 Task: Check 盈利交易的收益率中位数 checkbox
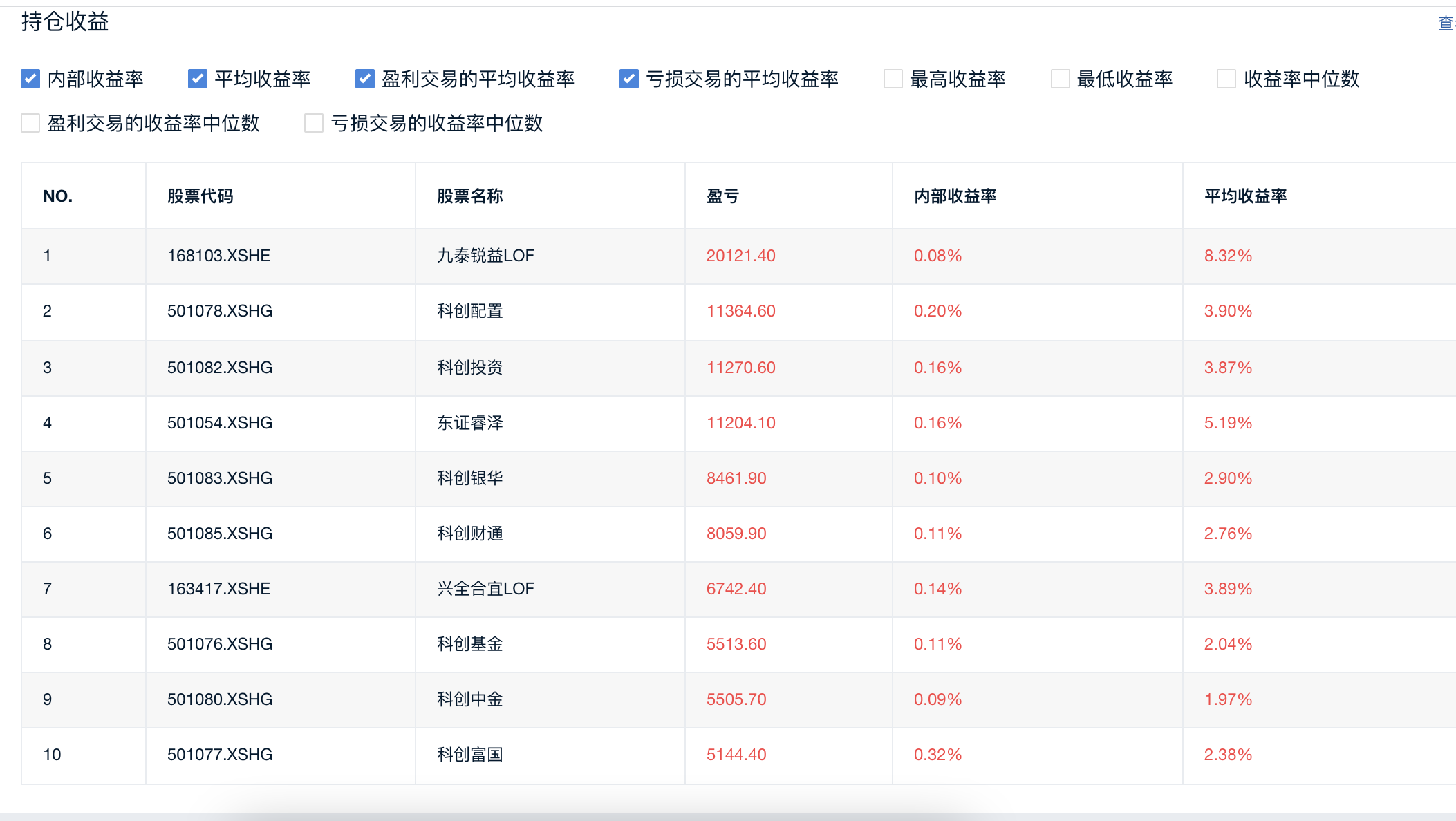click(30, 123)
